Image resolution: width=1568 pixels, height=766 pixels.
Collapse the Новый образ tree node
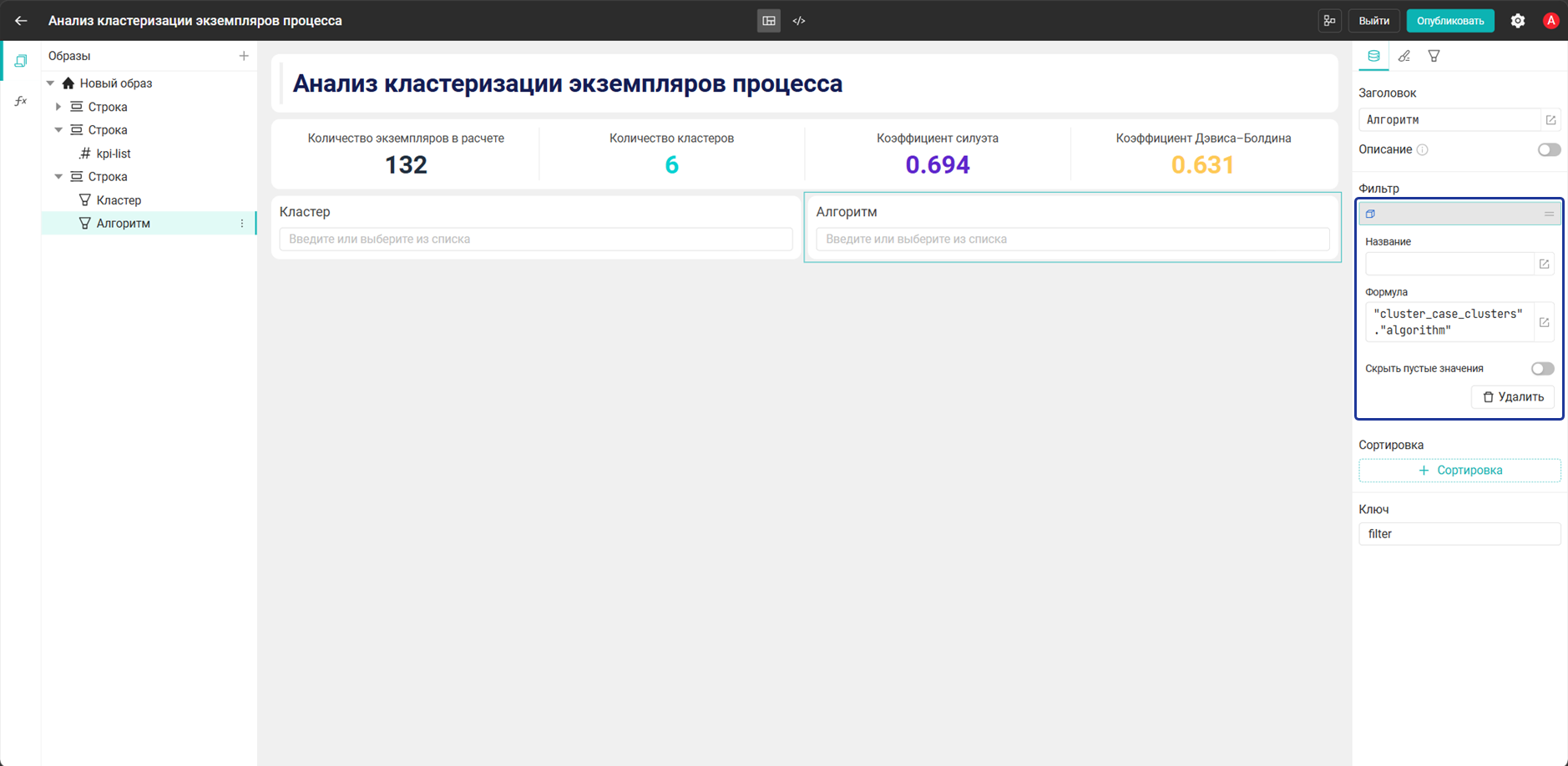point(51,83)
